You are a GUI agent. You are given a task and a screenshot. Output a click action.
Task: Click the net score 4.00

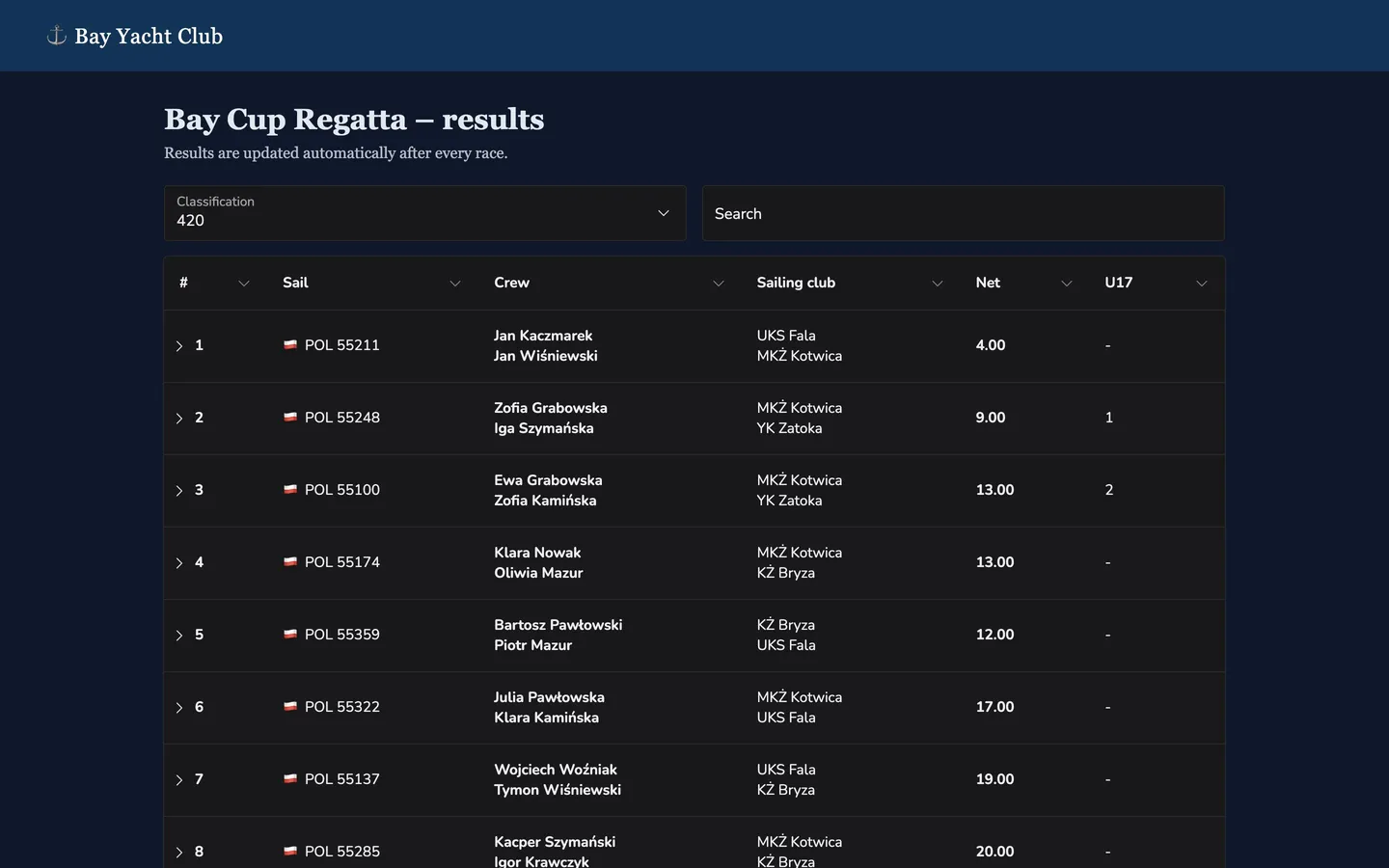pyautogui.click(x=991, y=345)
